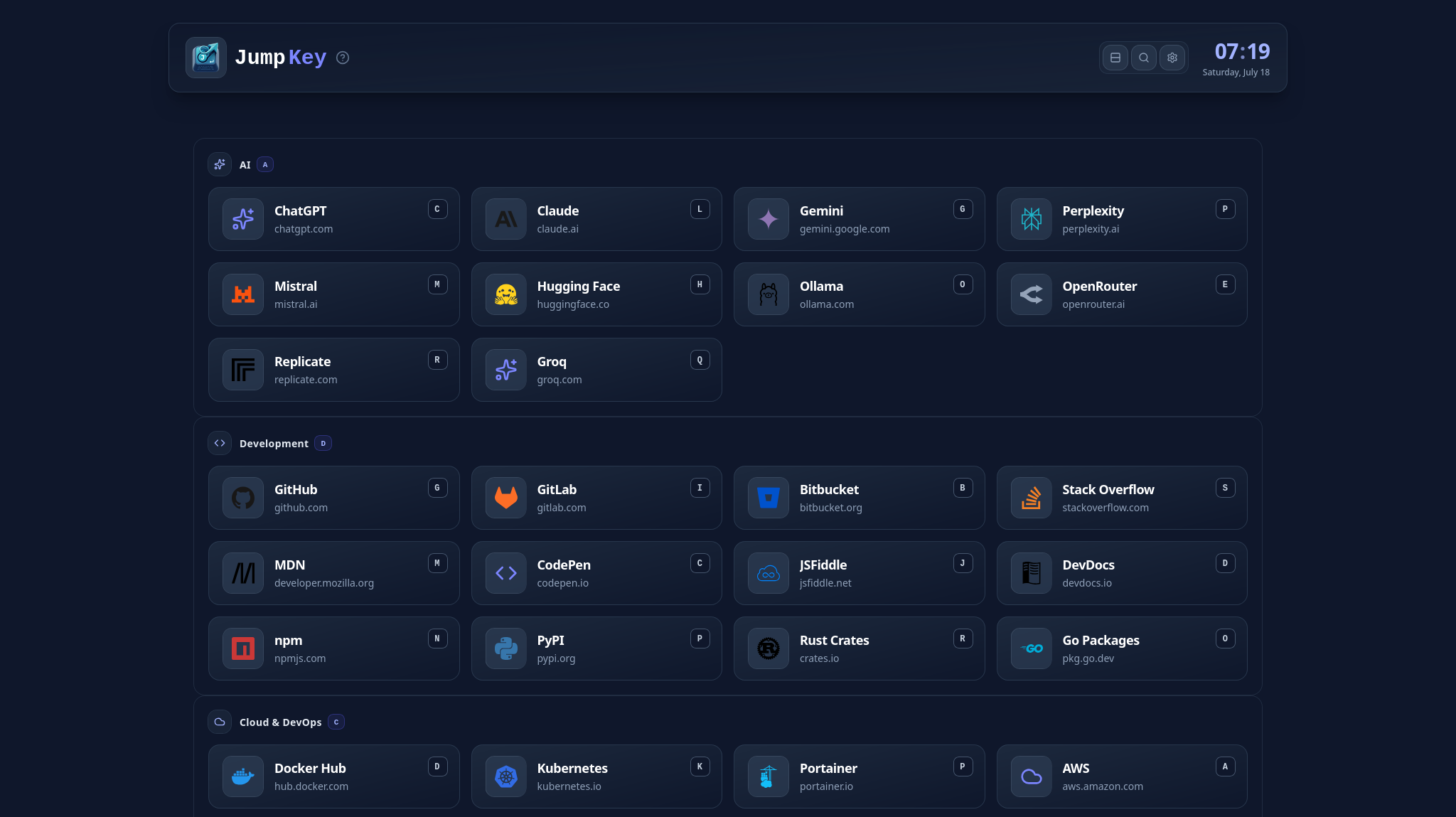
Task: Click the Go Packages gopher logo
Action: (1032, 648)
